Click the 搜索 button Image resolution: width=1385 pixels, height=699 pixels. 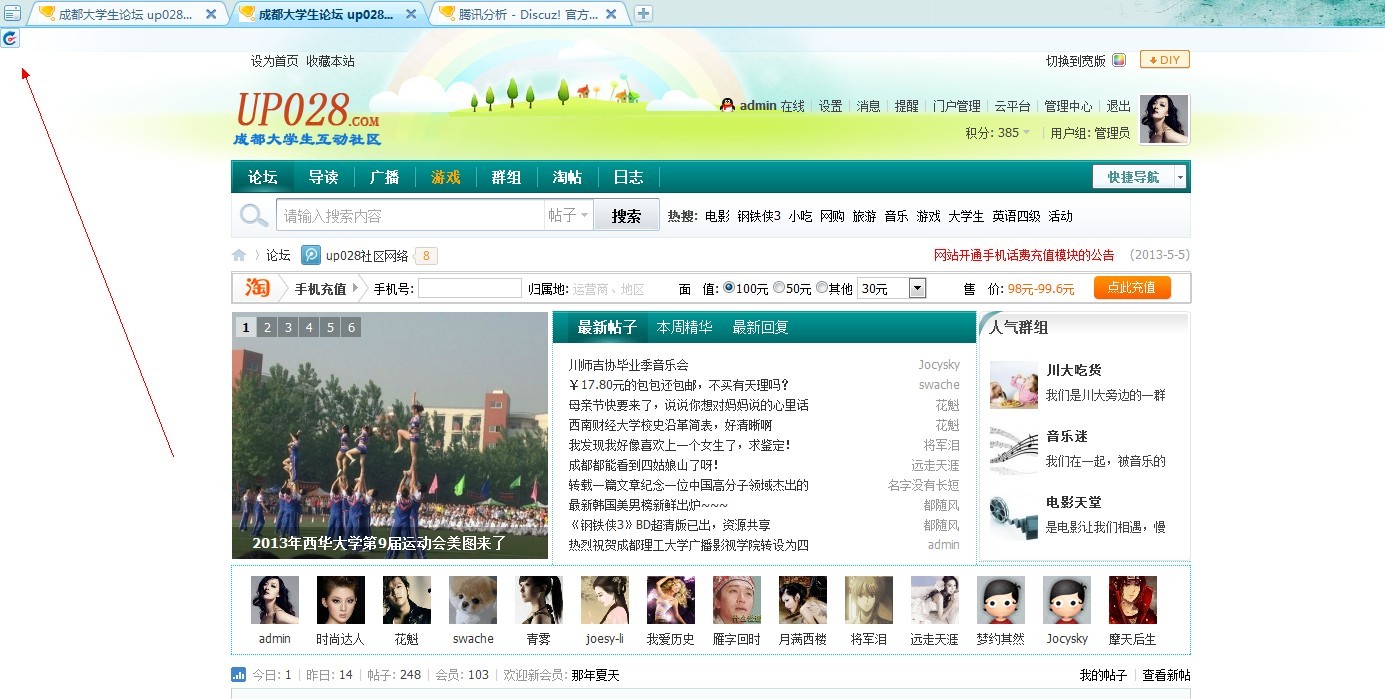tap(626, 215)
